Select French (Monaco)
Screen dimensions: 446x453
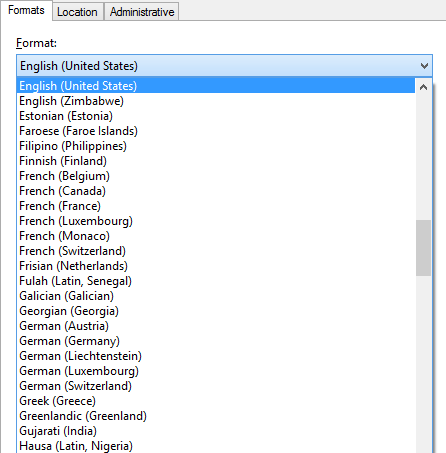pos(216,236)
